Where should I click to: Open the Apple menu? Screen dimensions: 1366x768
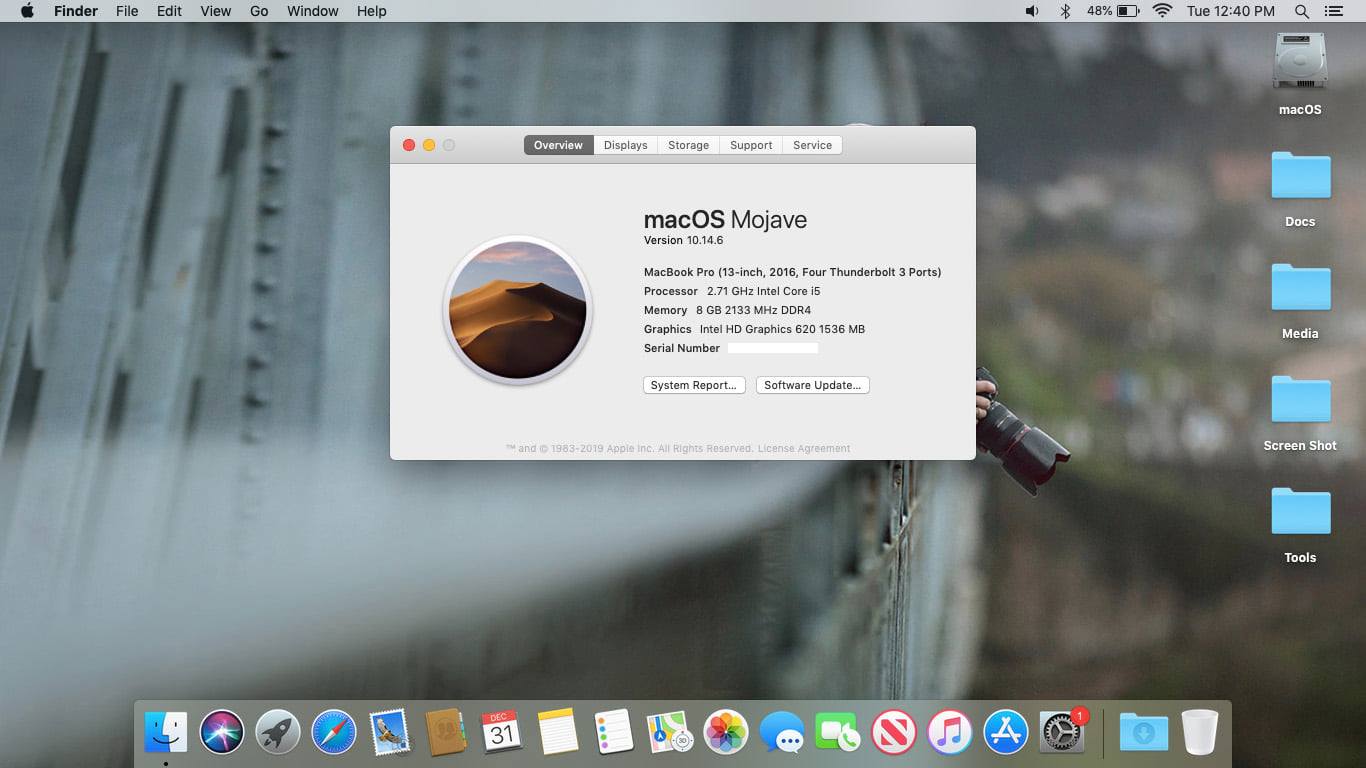pyautogui.click(x=27, y=11)
